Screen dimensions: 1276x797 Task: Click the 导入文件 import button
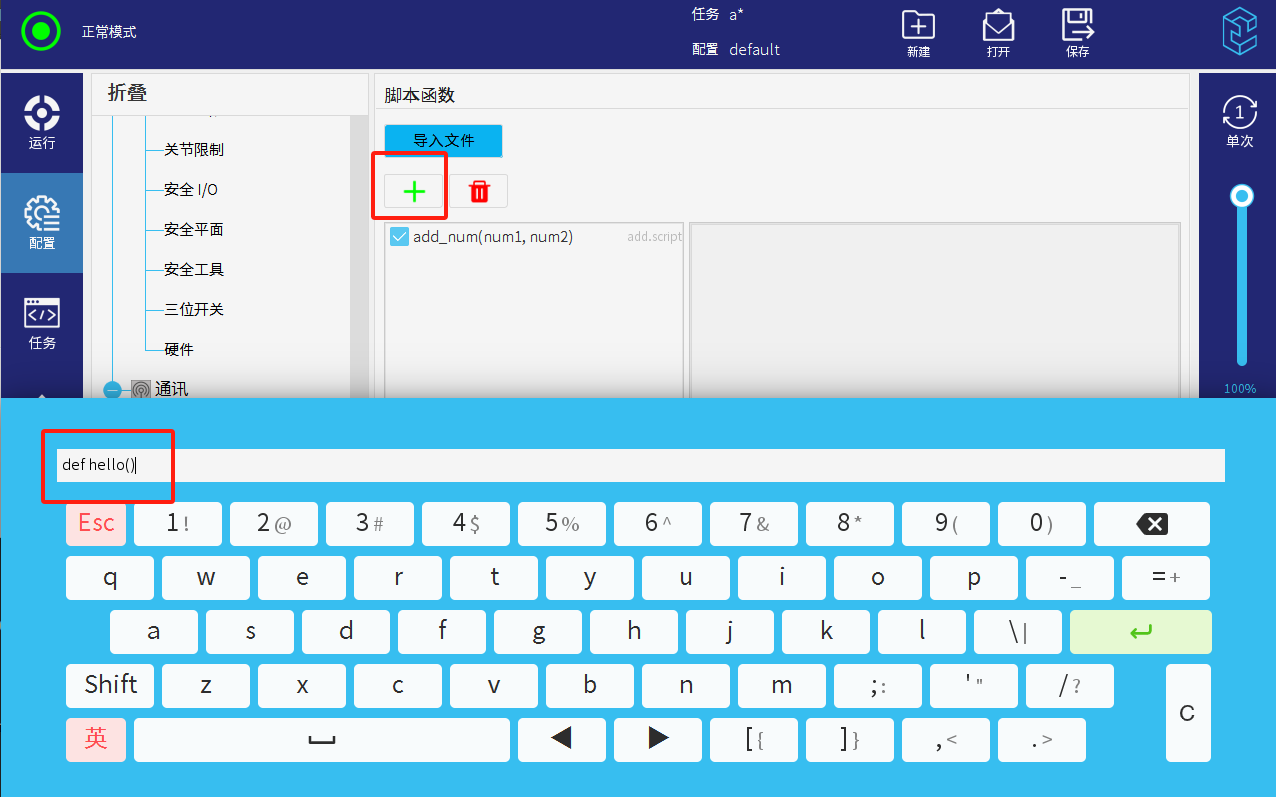click(443, 141)
